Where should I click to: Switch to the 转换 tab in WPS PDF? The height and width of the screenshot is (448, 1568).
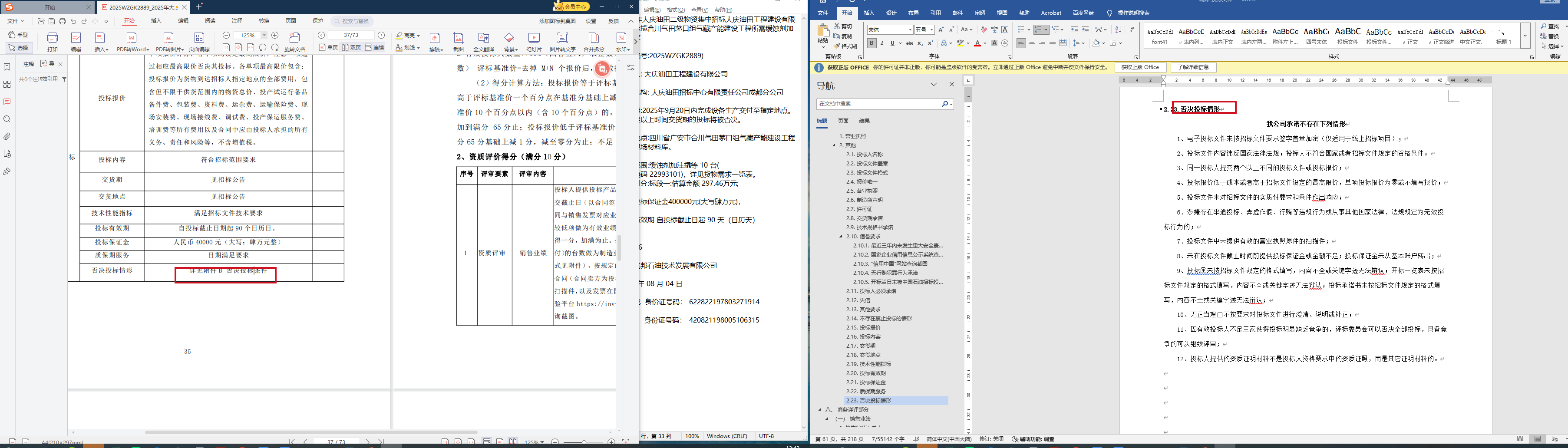click(x=264, y=21)
